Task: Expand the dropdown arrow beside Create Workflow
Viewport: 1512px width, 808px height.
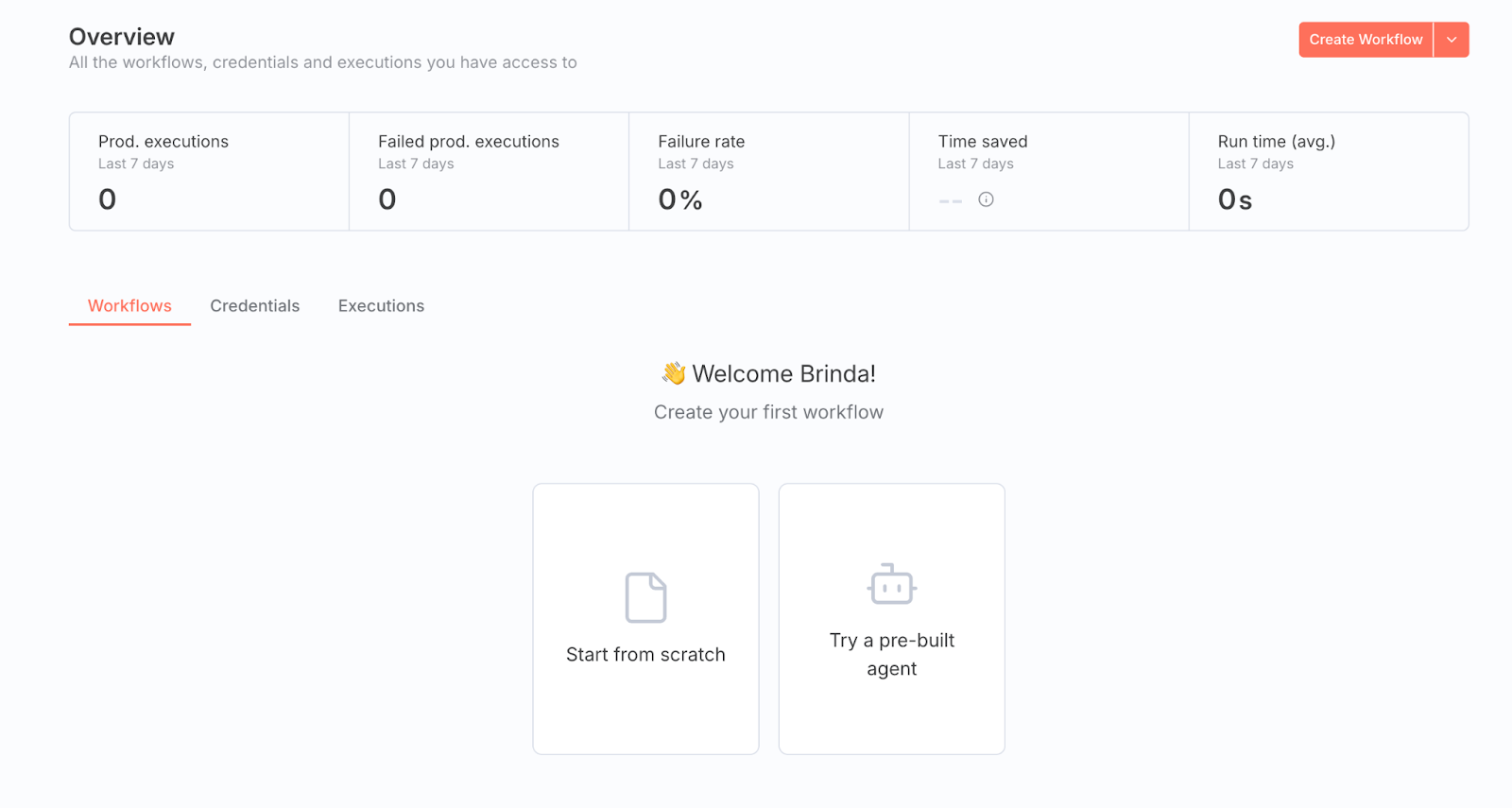Action: click(x=1452, y=40)
